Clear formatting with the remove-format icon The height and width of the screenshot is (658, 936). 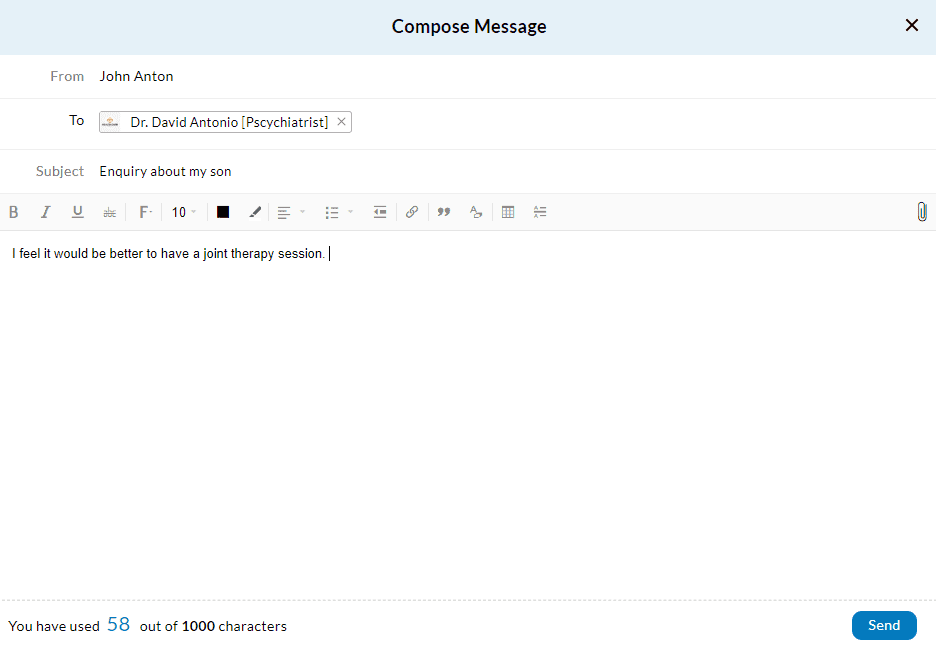tap(475, 212)
